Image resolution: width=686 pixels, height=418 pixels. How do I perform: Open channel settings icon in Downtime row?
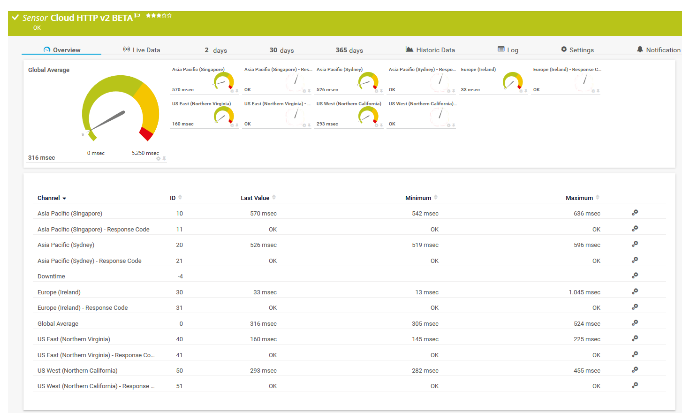(635, 276)
